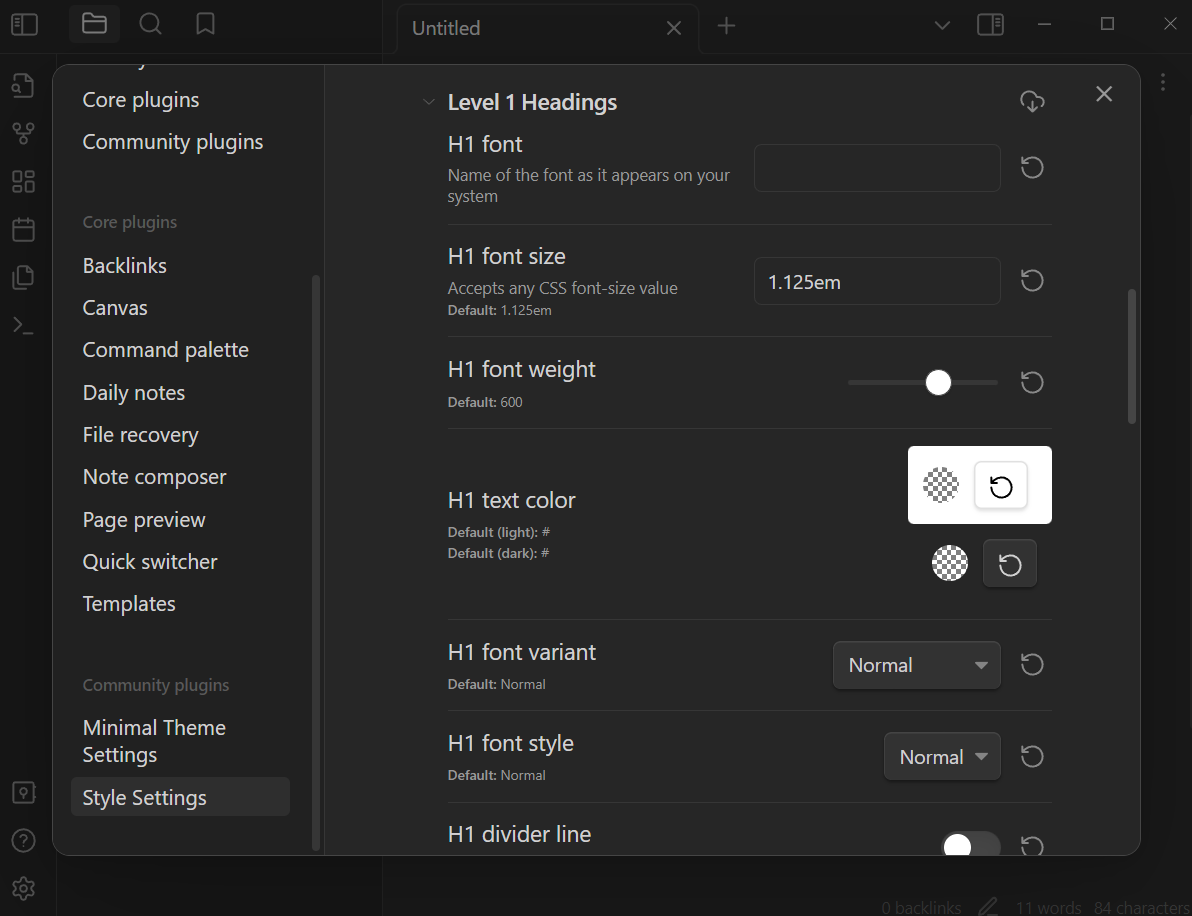The width and height of the screenshot is (1192, 916).
Task: Reset H1 font style setting
Action: (1032, 756)
